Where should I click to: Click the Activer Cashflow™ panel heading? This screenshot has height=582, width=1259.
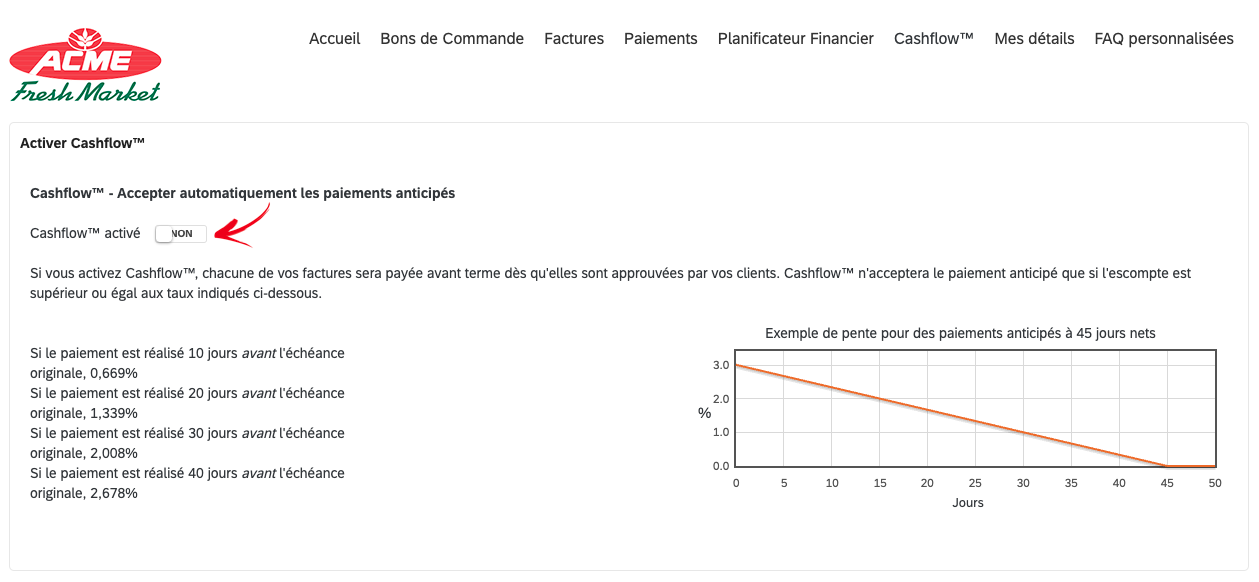(x=83, y=143)
